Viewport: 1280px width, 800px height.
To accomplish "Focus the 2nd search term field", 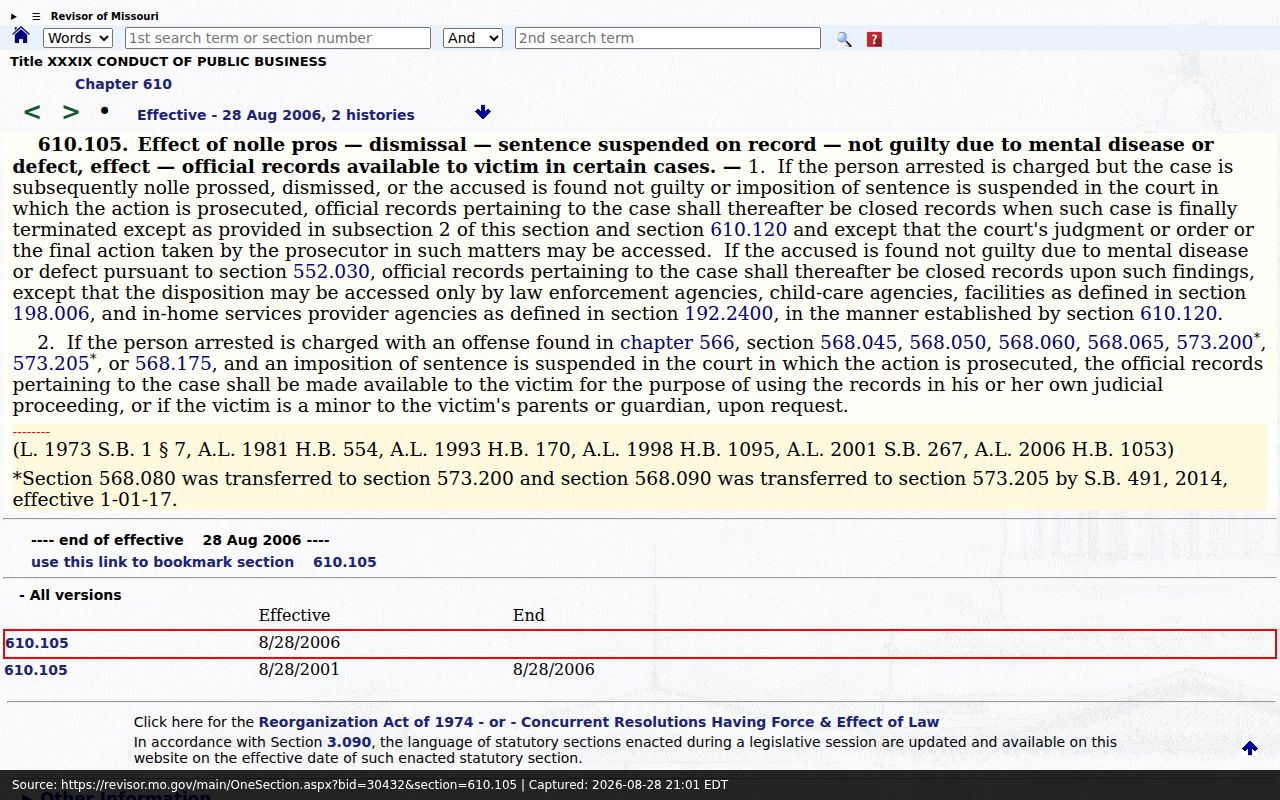I will pos(668,38).
